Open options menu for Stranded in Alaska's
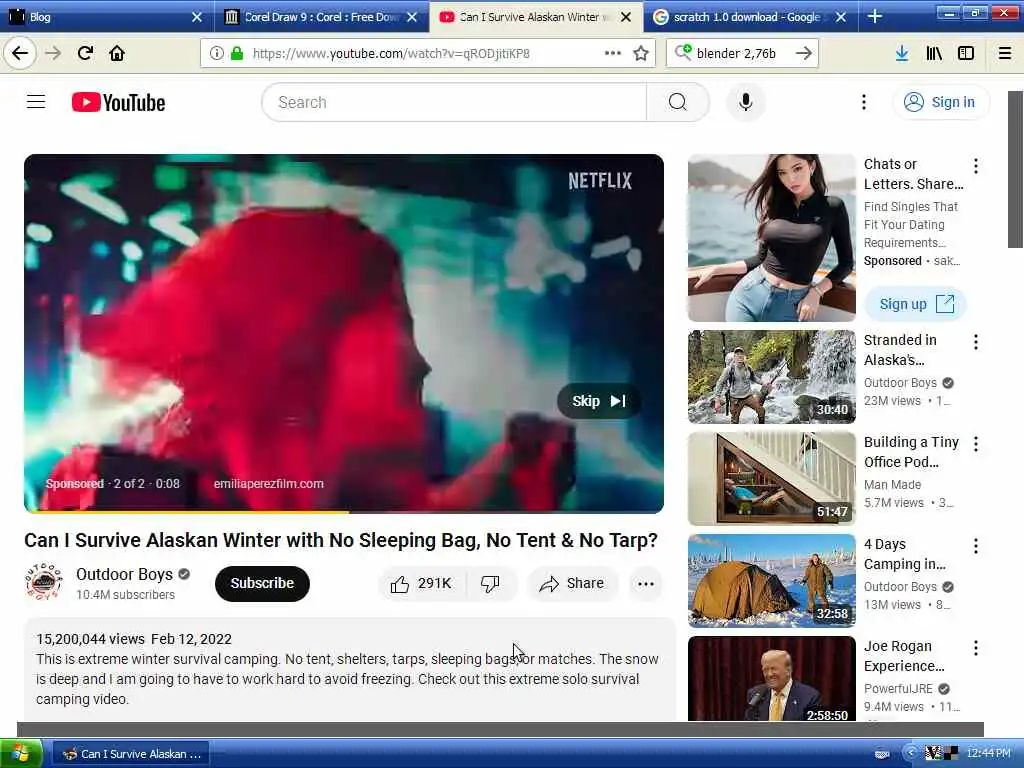This screenshot has height=768, width=1024. tap(976, 342)
